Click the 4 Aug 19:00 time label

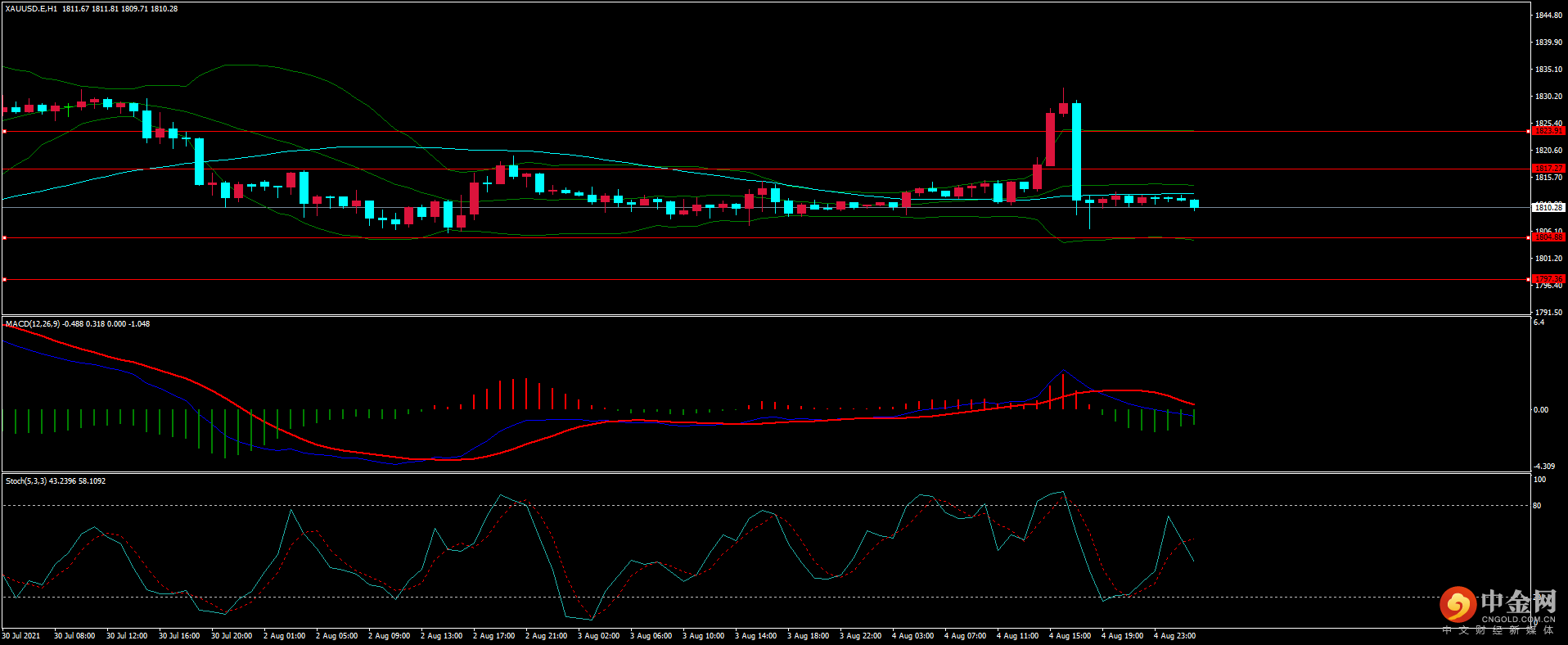click(x=1122, y=636)
